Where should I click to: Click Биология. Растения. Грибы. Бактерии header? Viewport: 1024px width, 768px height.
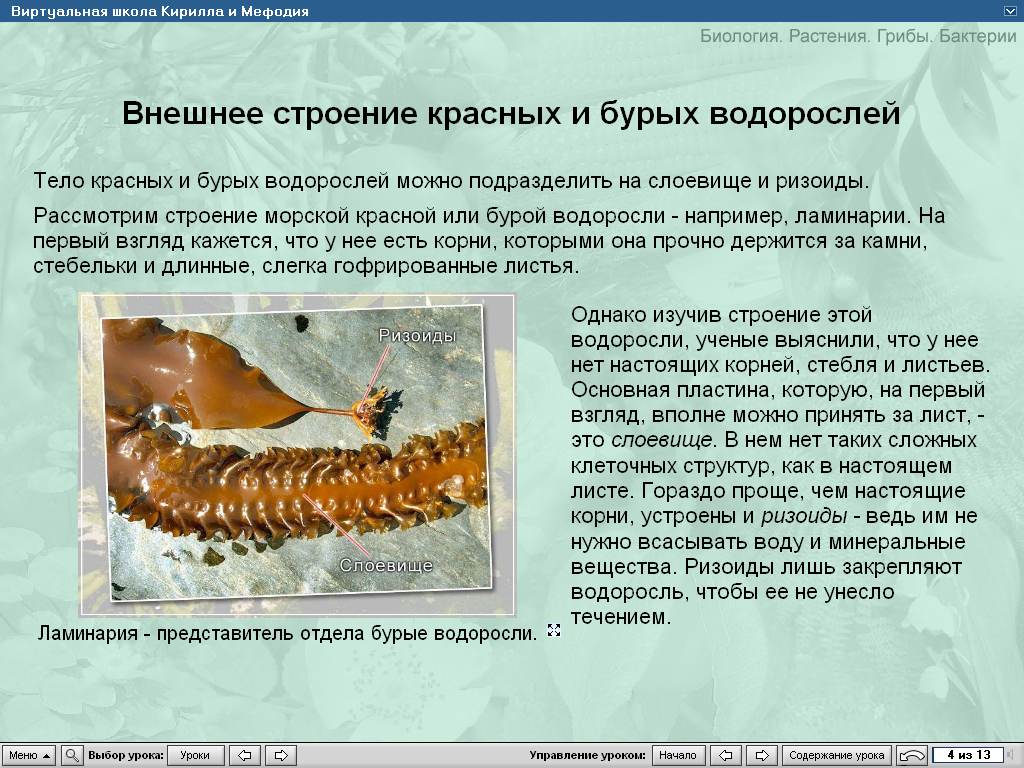858,36
